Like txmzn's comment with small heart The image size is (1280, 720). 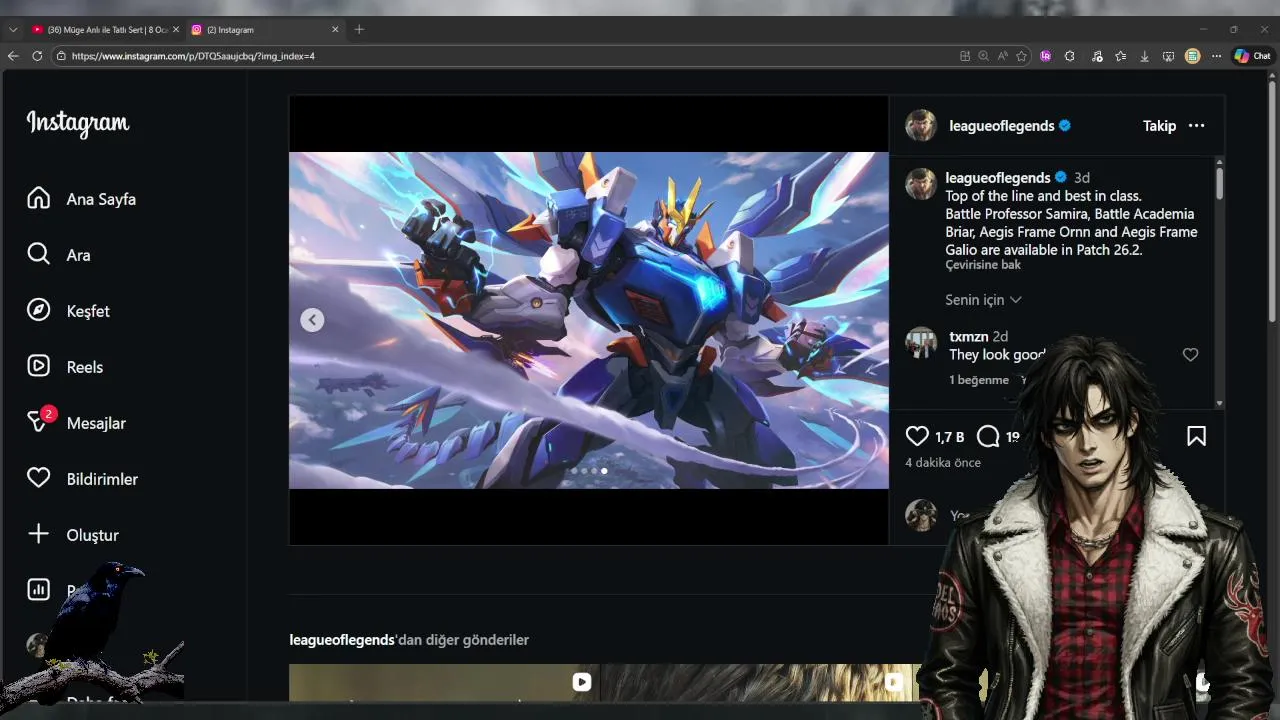(1190, 355)
